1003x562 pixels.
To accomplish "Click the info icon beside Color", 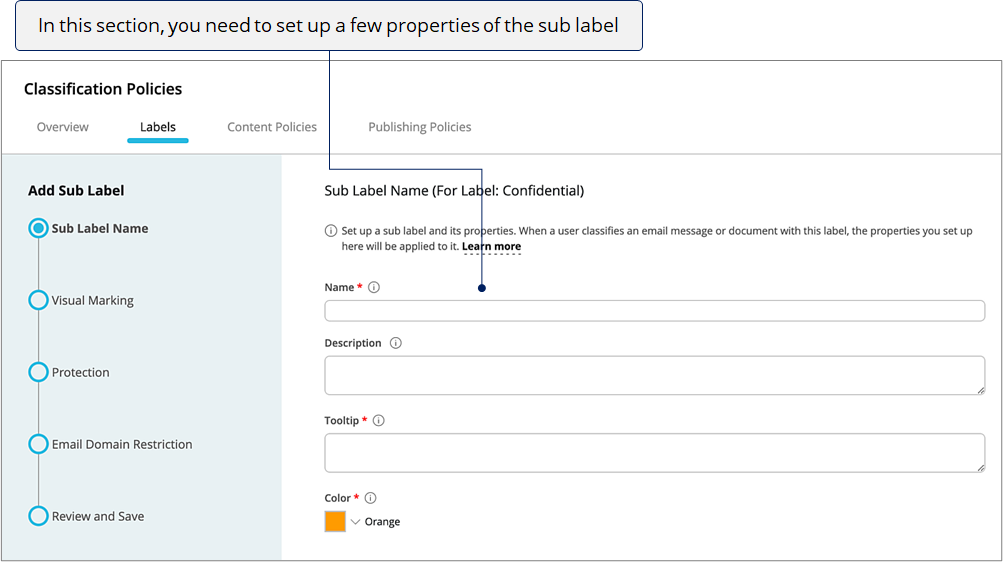I will click(370, 497).
